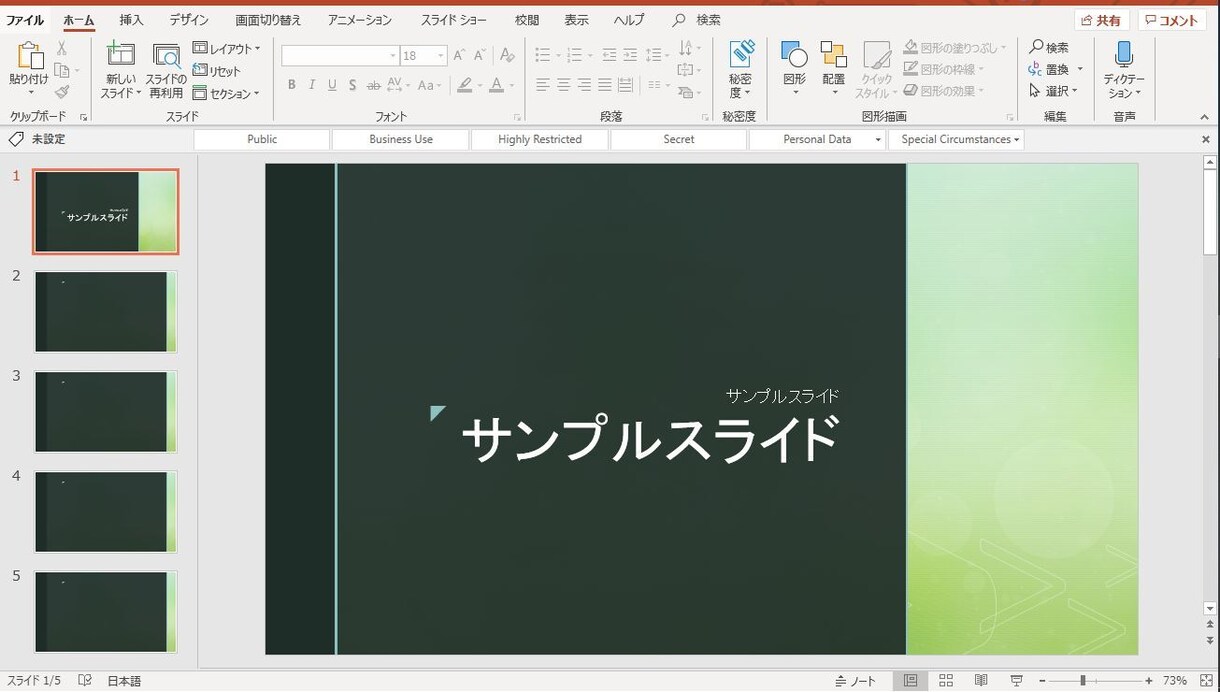Viewport: 1220px width, 692px height.
Task: Click the Paste (貼り付け) clipboard icon
Action: 29,55
